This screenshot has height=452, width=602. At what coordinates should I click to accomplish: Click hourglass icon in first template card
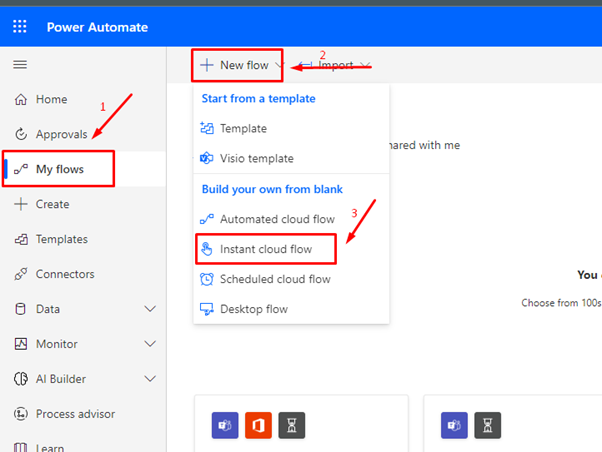click(x=292, y=426)
